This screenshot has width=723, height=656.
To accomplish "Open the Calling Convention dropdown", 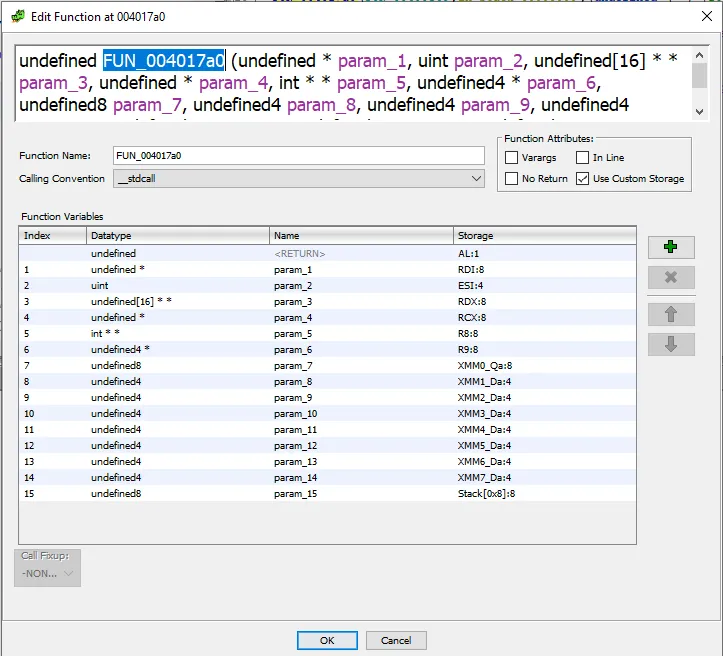I will [298, 179].
